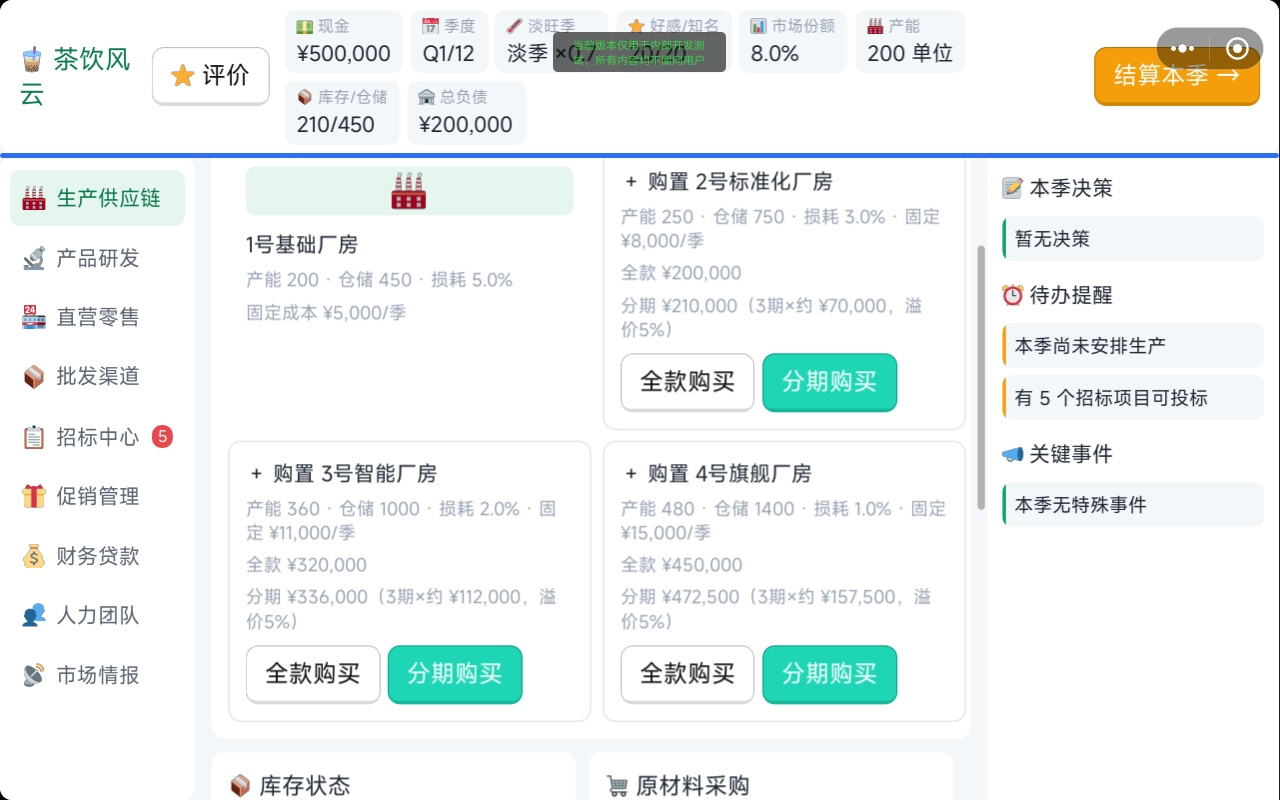
Task: Click the gift icon beside 促销管理
Action: pos(34,496)
